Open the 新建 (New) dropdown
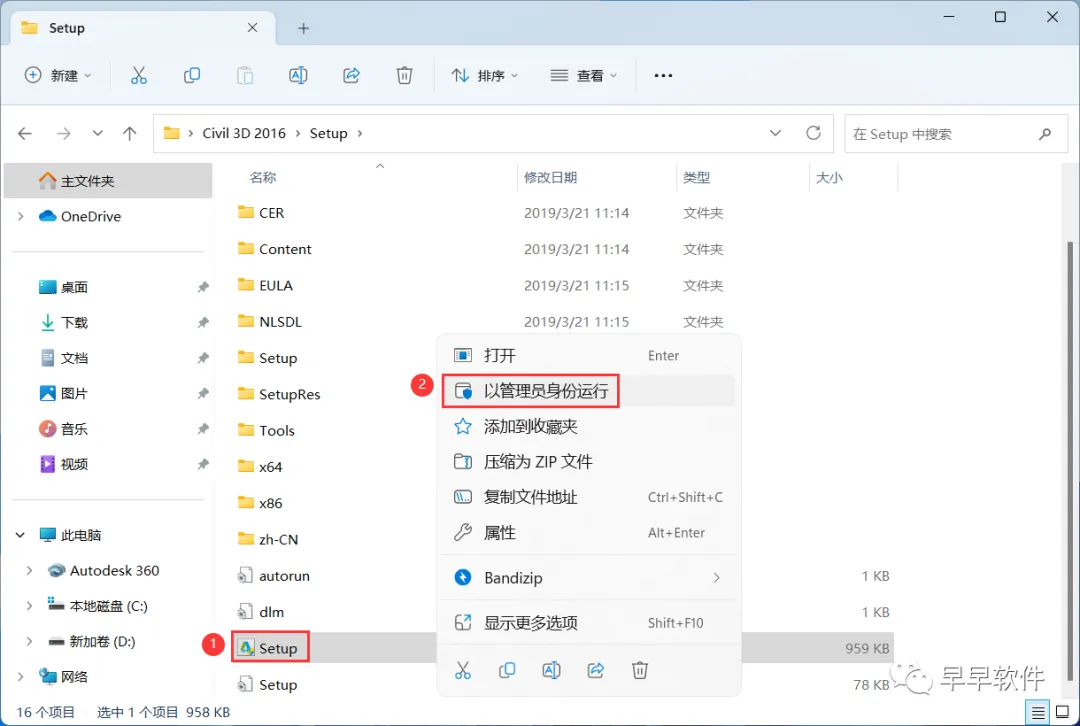Image resolution: width=1080 pixels, height=726 pixels. coord(58,75)
